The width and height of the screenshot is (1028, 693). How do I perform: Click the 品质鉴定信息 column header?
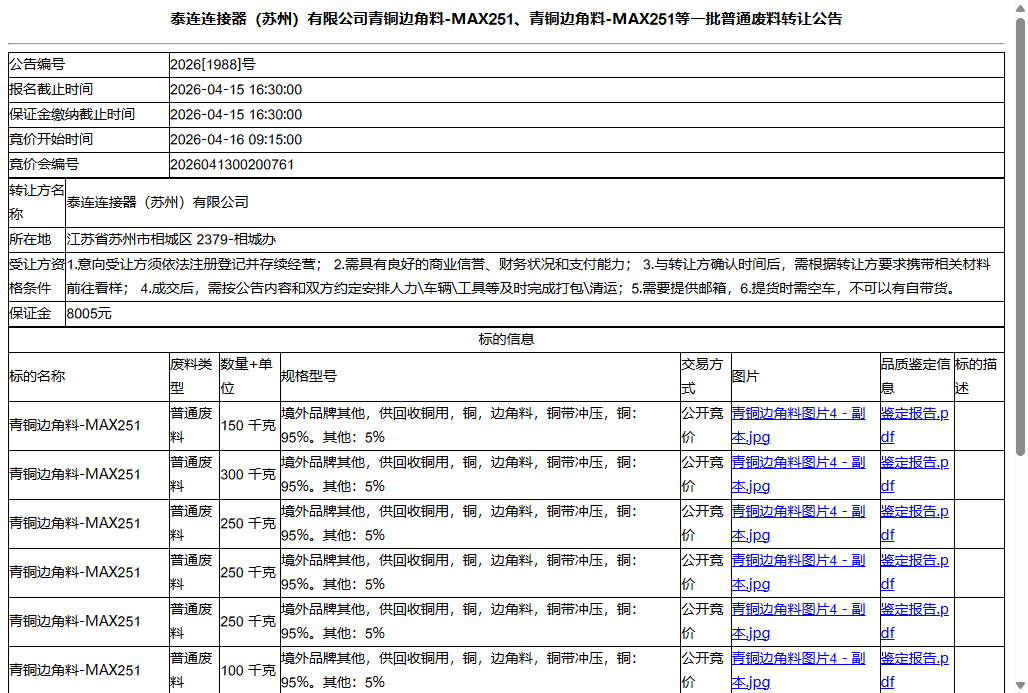click(916, 376)
